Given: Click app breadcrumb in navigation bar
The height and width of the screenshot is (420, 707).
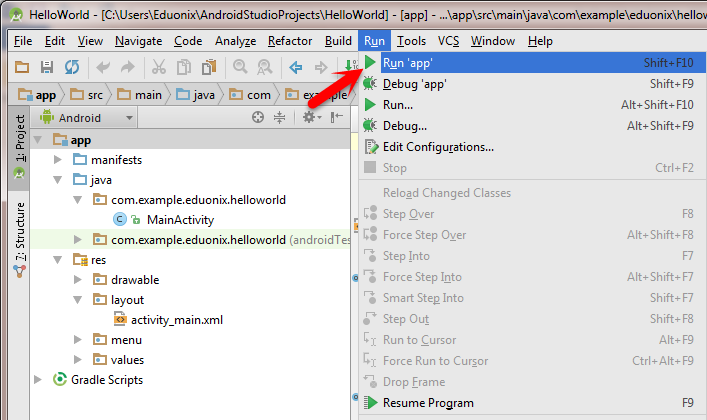Looking at the screenshot, I should 37,95.
